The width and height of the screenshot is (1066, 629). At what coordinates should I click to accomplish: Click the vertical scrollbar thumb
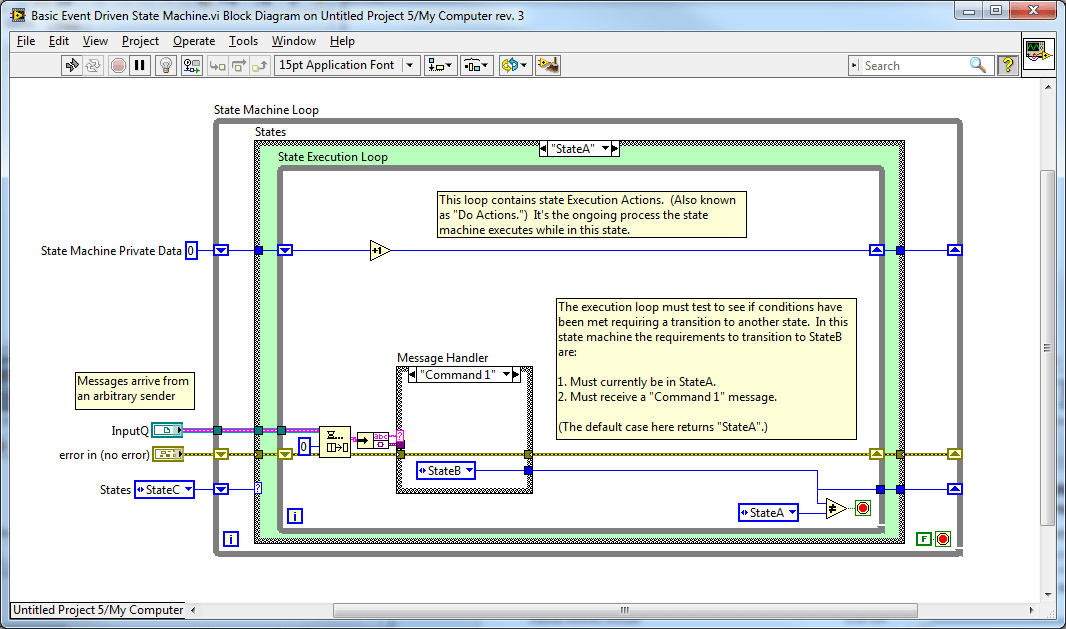(x=1047, y=347)
